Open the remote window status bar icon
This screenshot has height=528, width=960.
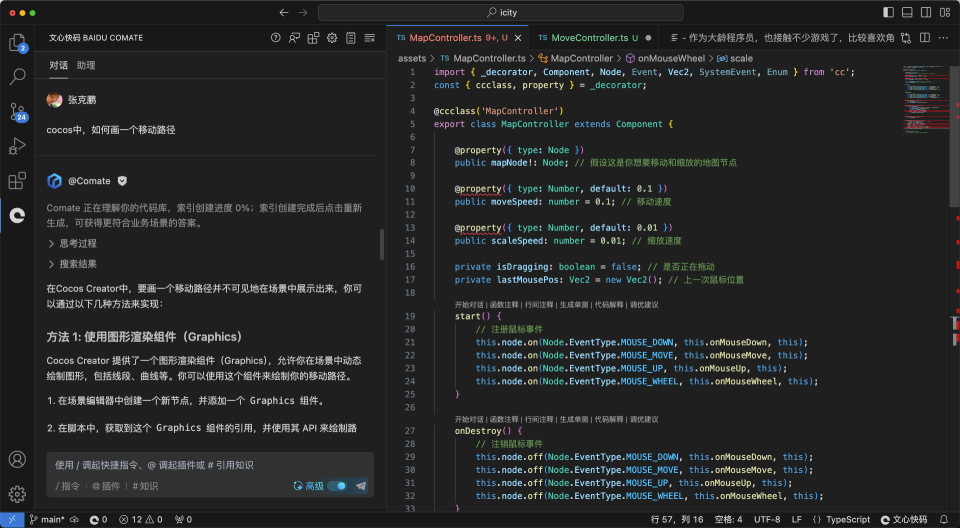pyautogui.click(x=12, y=519)
